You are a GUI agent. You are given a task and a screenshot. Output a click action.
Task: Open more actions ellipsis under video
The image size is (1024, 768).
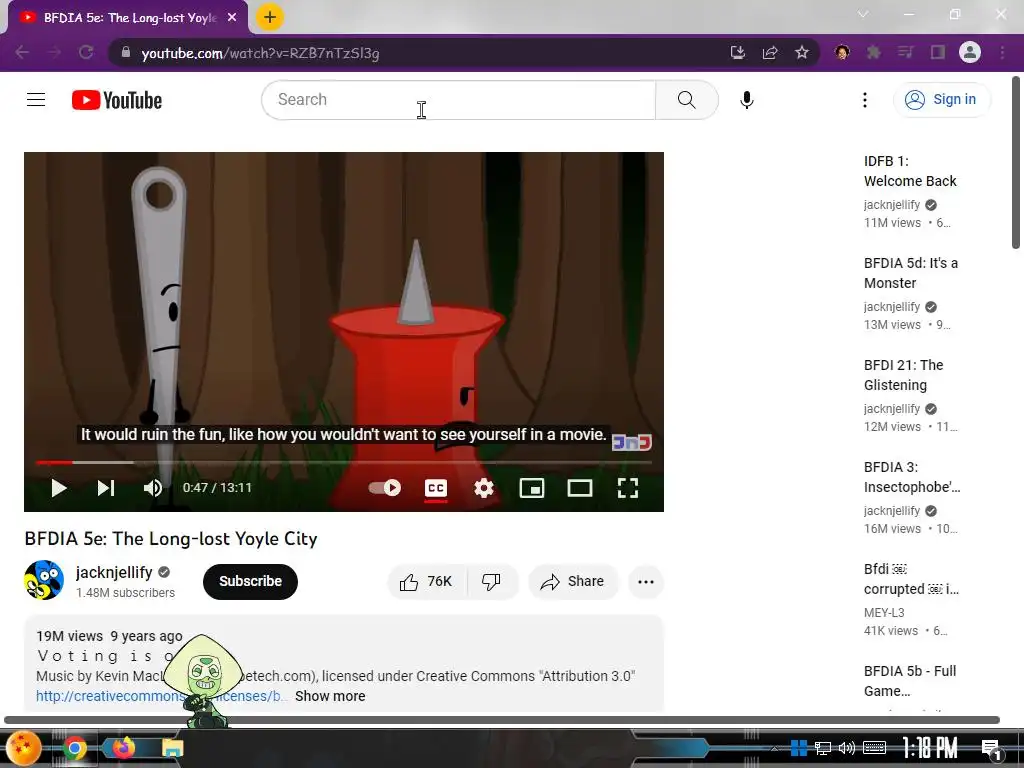click(x=646, y=581)
